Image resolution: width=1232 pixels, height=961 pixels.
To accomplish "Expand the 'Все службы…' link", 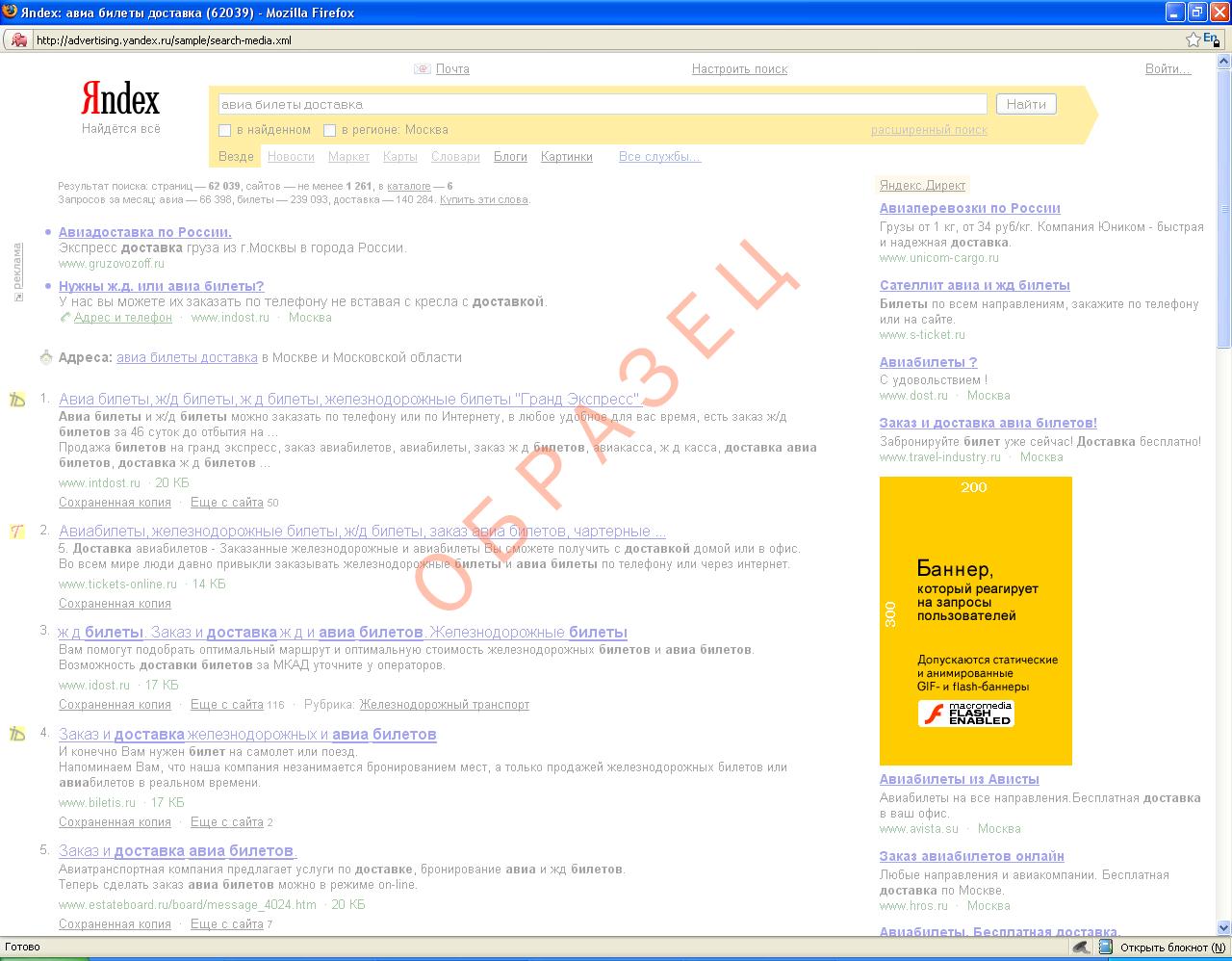I will [659, 157].
